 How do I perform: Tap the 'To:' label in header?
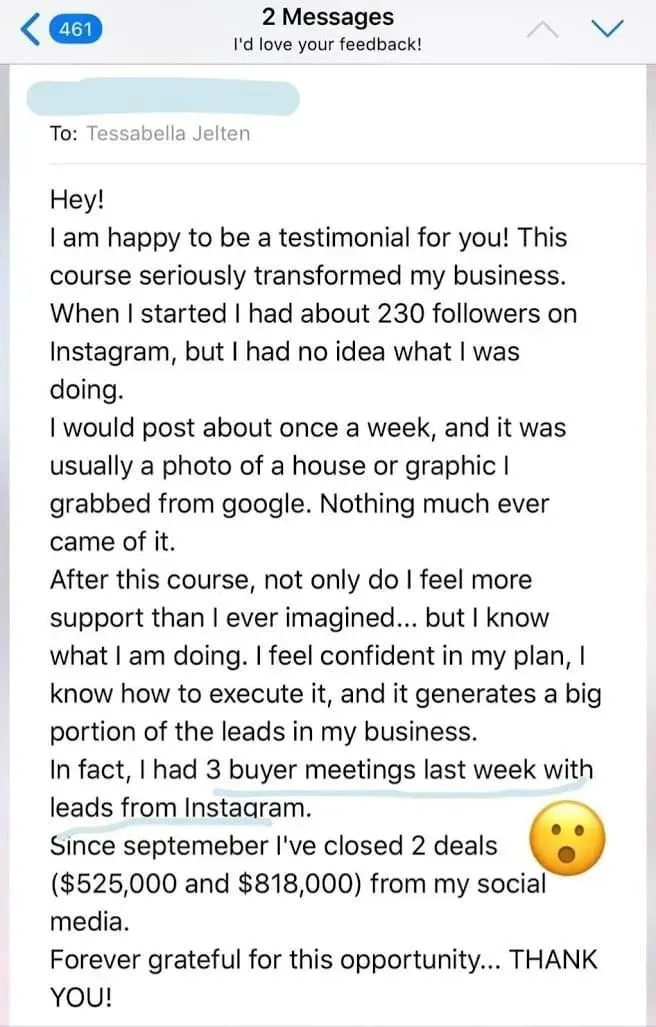[64, 134]
